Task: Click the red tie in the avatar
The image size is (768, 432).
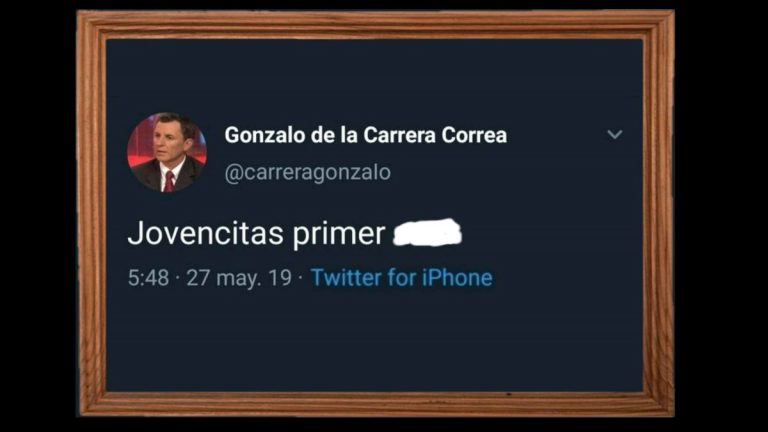Action: [x=169, y=181]
